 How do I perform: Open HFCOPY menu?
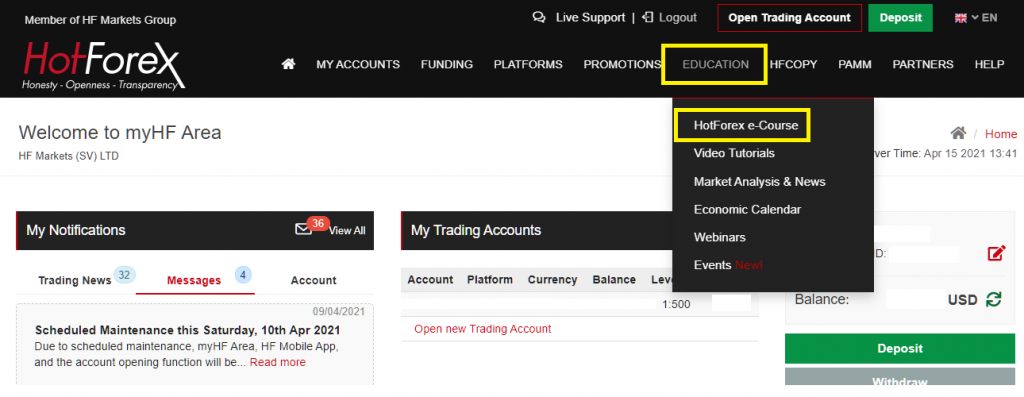tap(793, 65)
